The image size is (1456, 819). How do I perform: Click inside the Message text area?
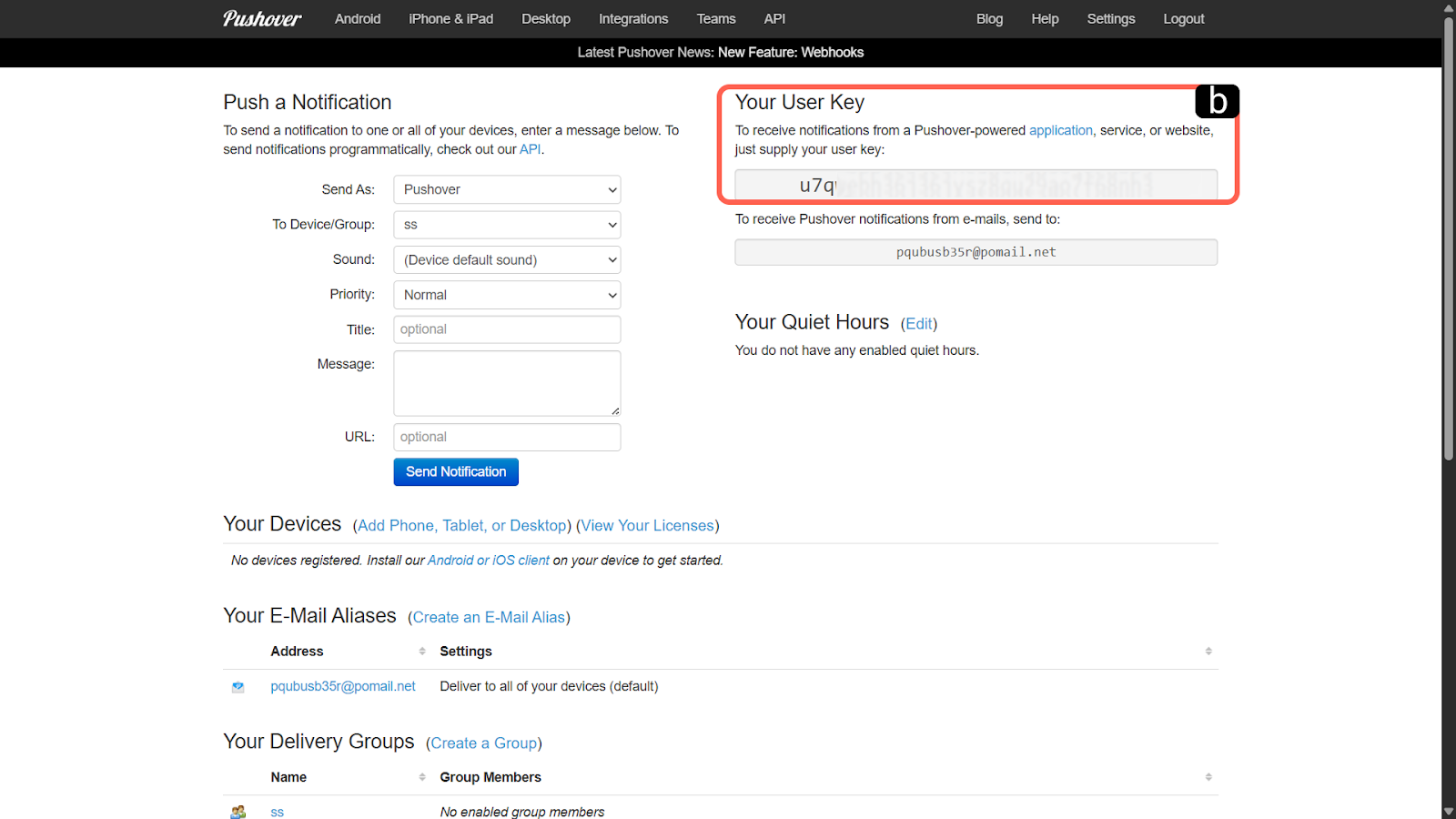507,383
